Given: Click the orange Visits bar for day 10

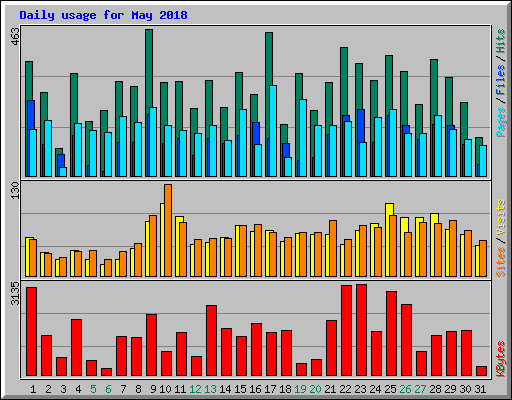Looking at the screenshot, I should (x=168, y=230).
